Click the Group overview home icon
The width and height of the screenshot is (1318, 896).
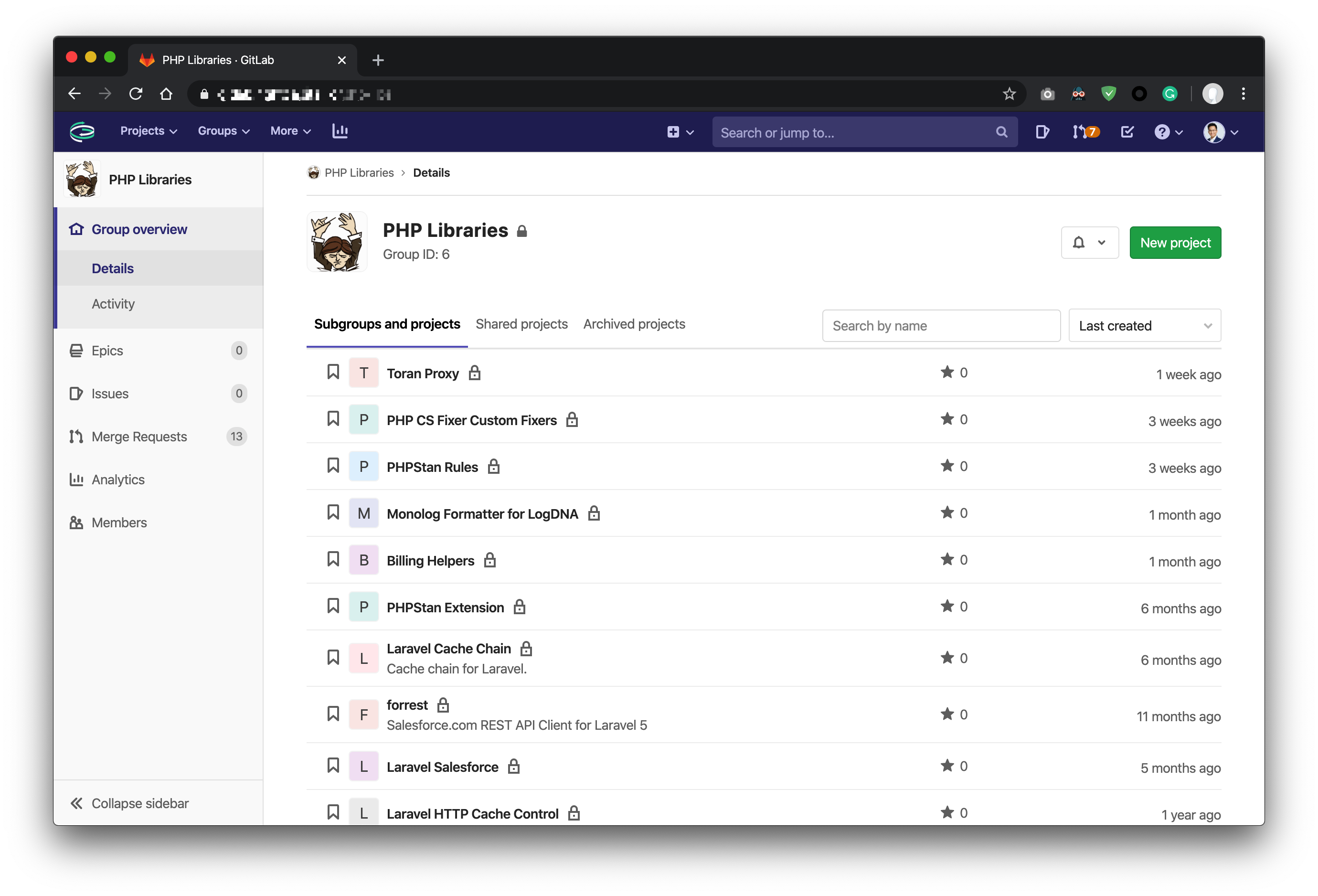tap(76, 229)
